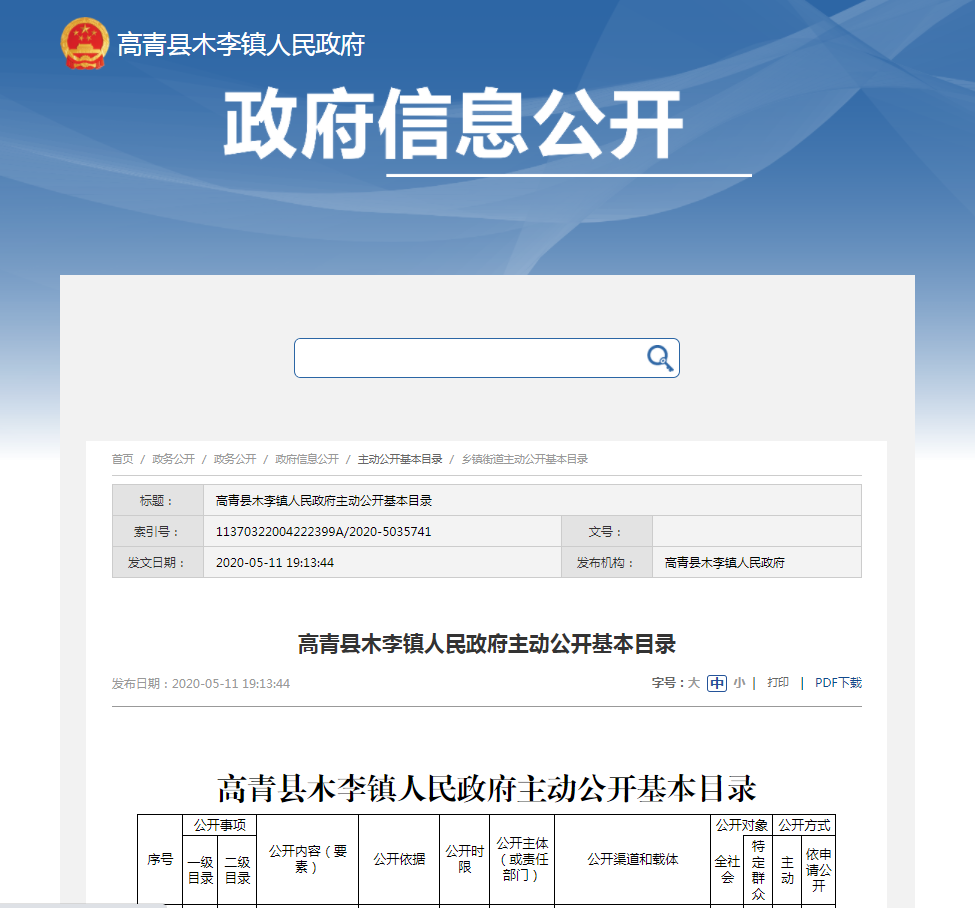Viewport: 975px width, 908px height.
Task: Open 政府信息公开 breadcrumb link
Action: click(307, 459)
